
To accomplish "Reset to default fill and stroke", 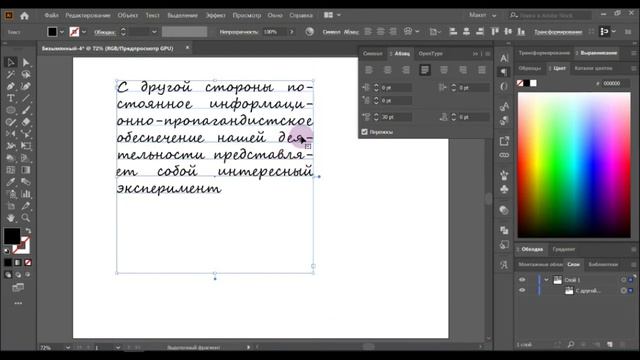I will pos(7,251).
